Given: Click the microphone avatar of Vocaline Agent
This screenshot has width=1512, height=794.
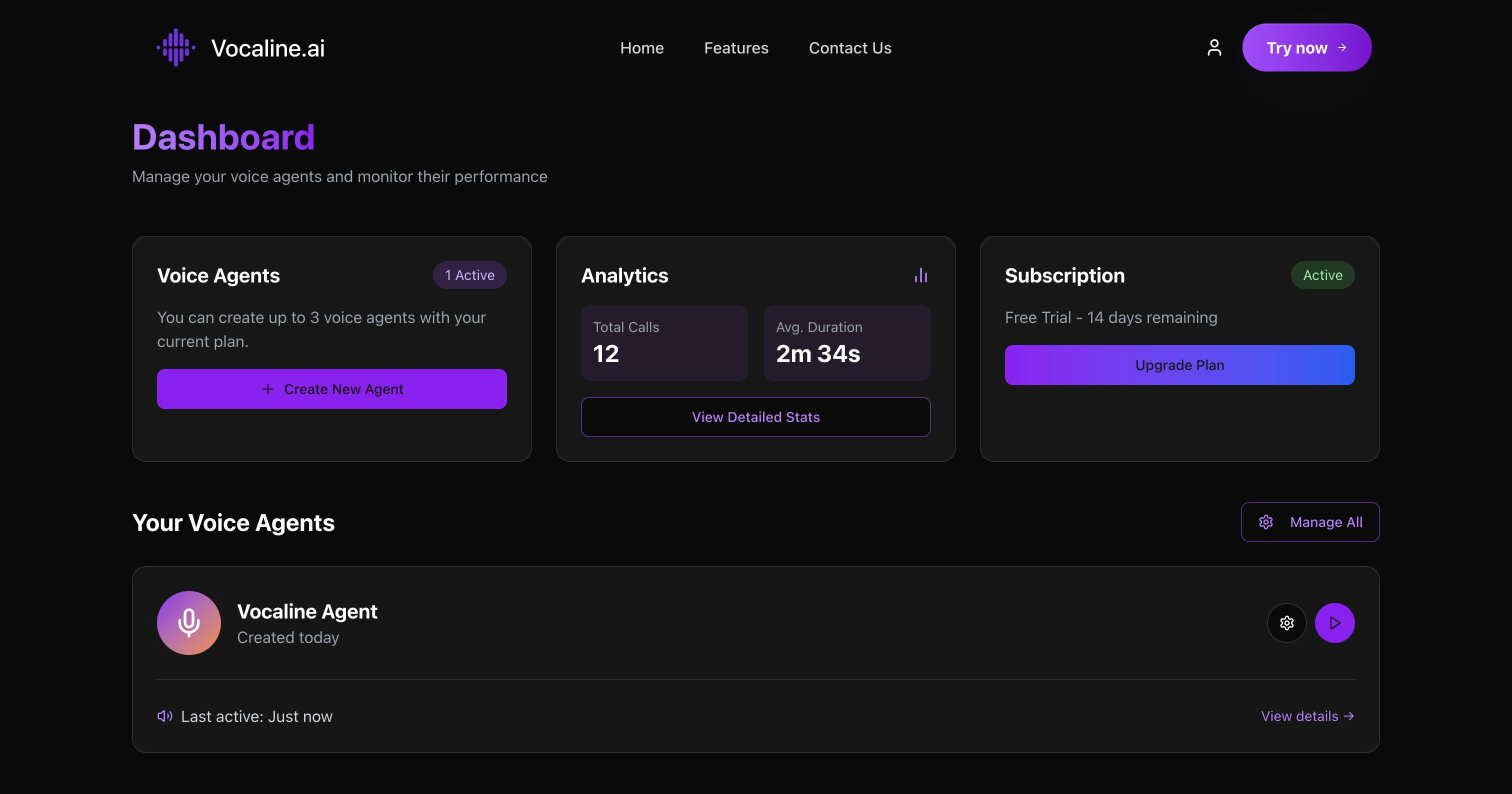Looking at the screenshot, I should [x=188, y=622].
